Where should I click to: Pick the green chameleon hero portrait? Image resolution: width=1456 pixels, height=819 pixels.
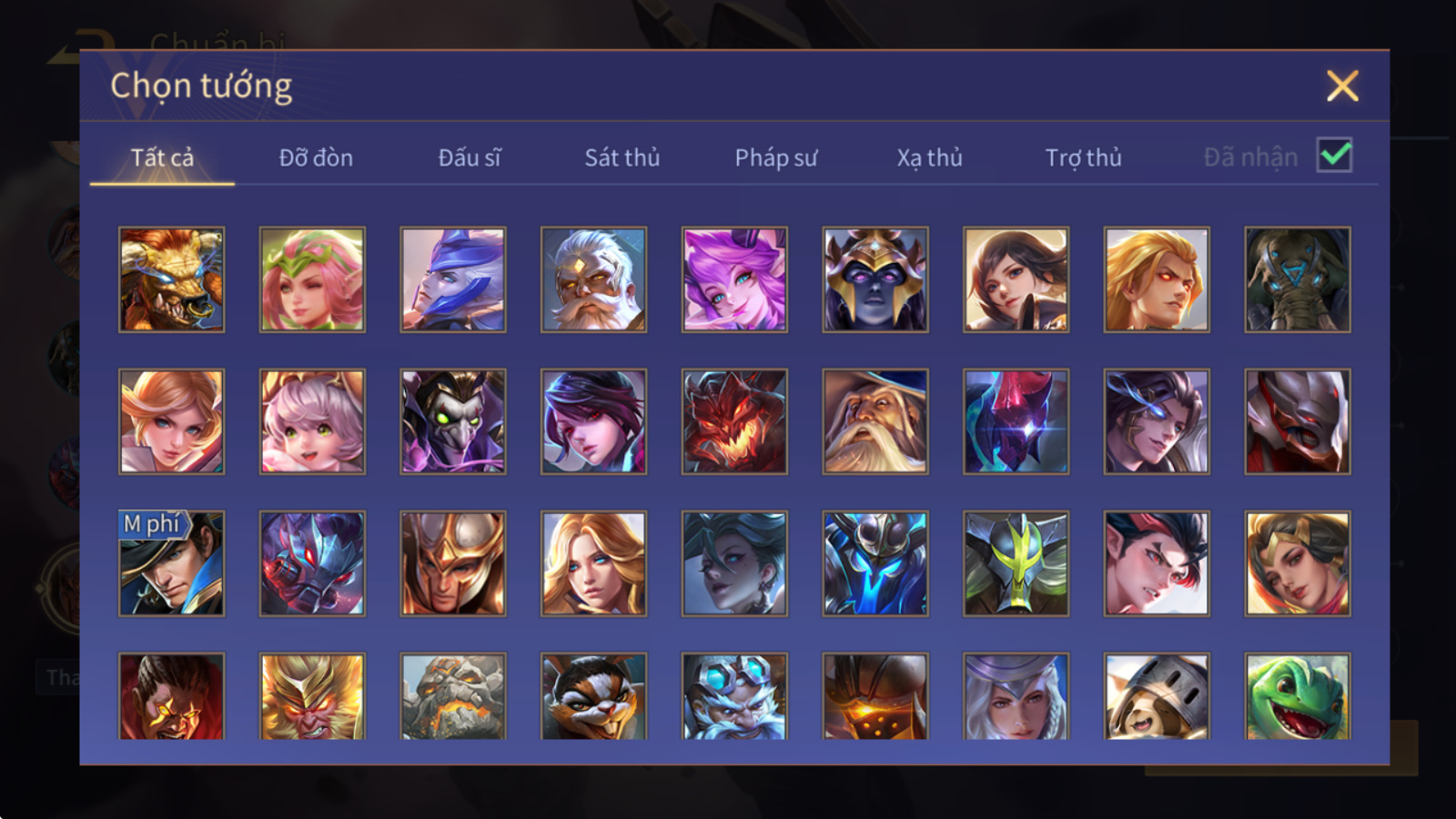(x=1298, y=696)
